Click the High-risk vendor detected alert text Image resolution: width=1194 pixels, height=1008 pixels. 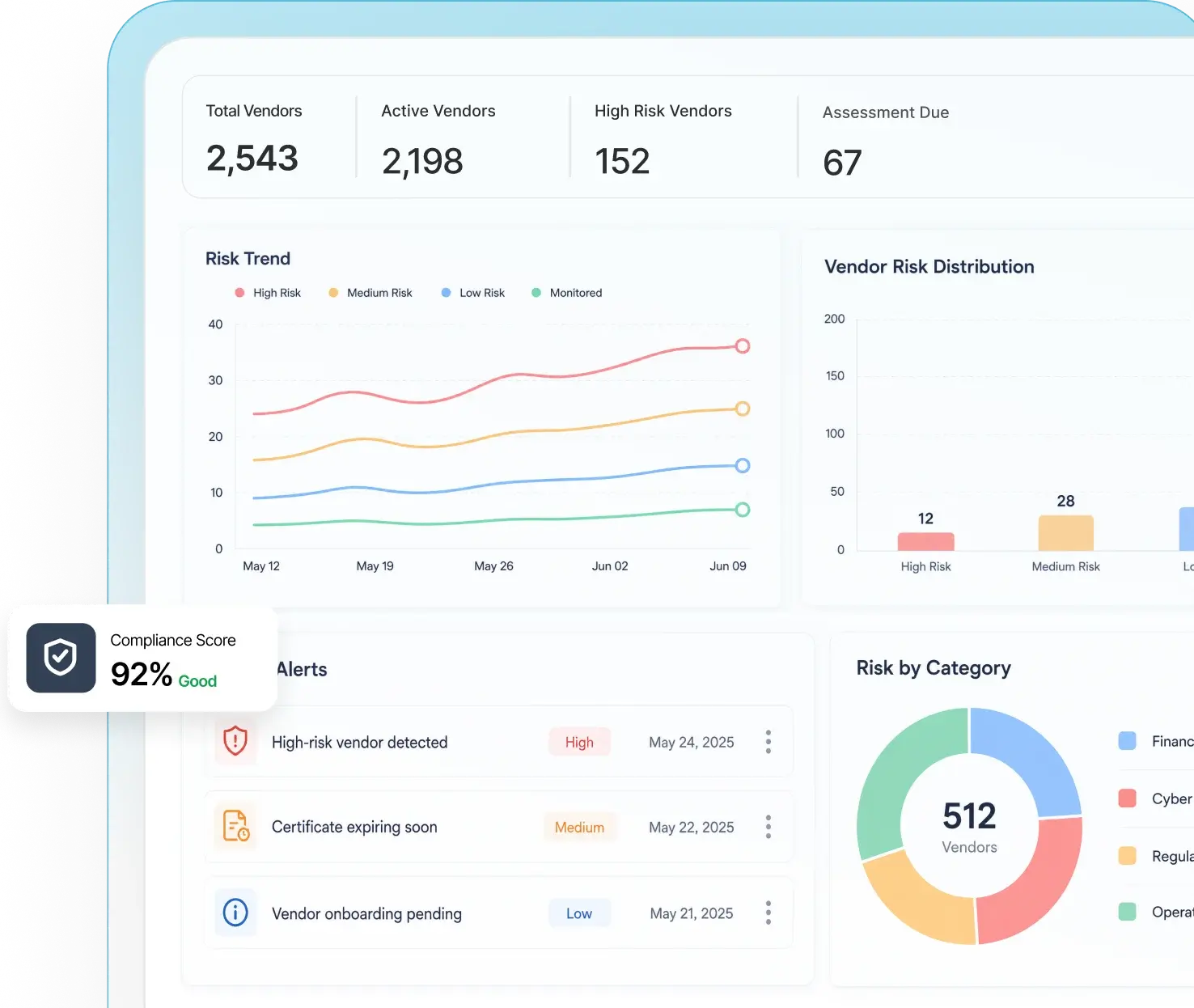click(359, 742)
